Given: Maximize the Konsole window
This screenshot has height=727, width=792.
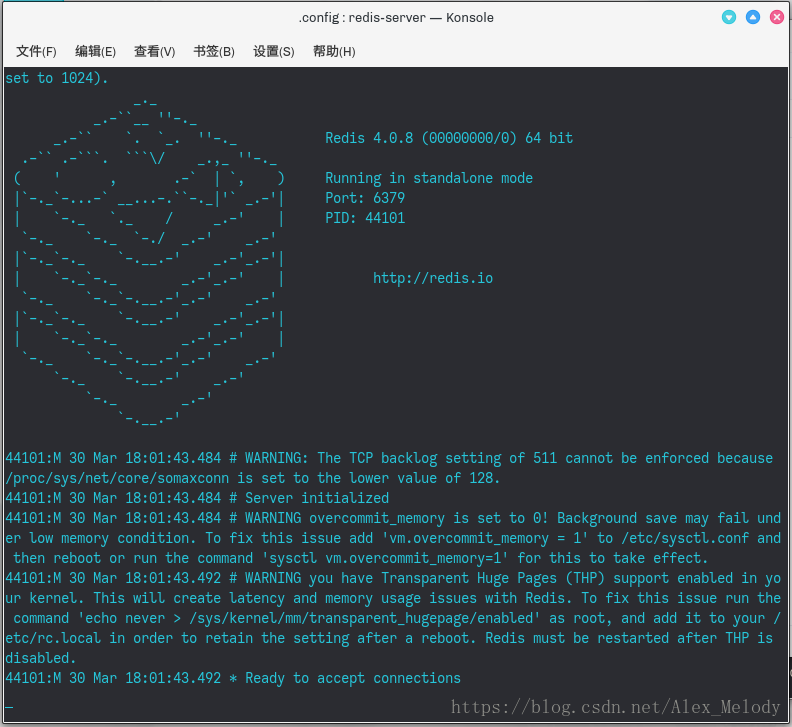Looking at the screenshot, I should 753,17.
